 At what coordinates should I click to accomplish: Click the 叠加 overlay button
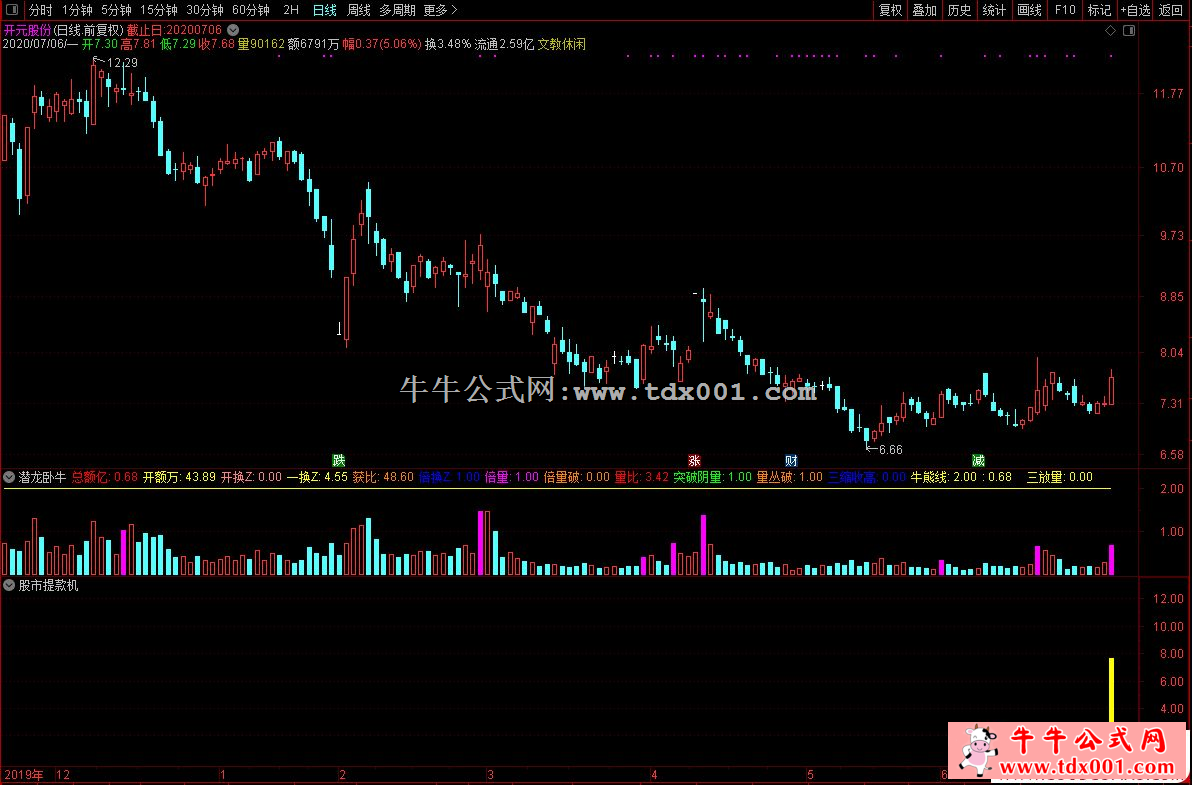point(924,10)
